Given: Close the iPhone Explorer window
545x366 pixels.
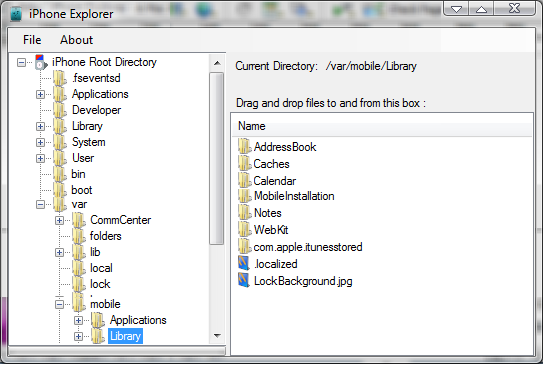Looking at the screenshot, I should pos(515,8).
